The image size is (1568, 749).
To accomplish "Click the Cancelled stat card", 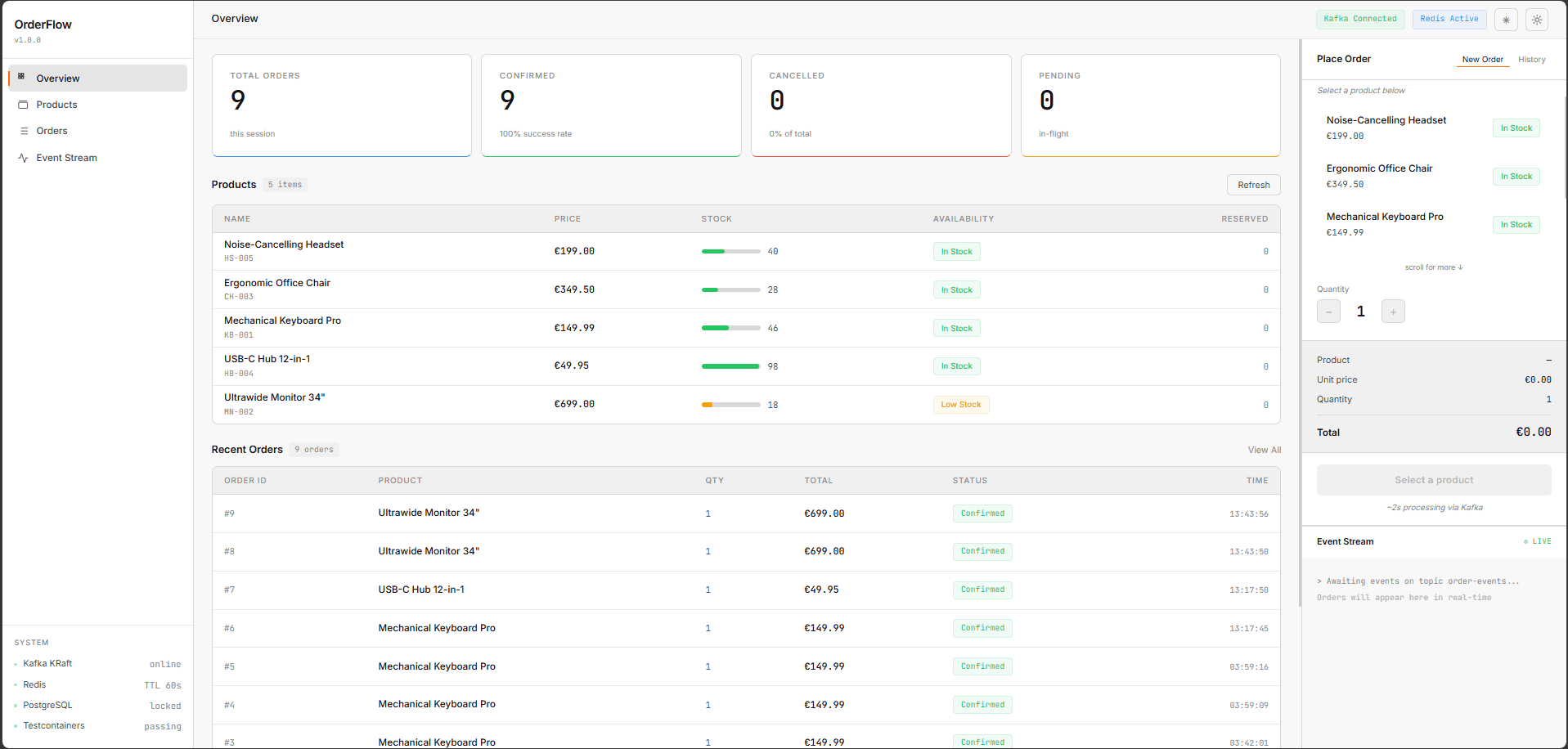I will [x=881, y=105].
